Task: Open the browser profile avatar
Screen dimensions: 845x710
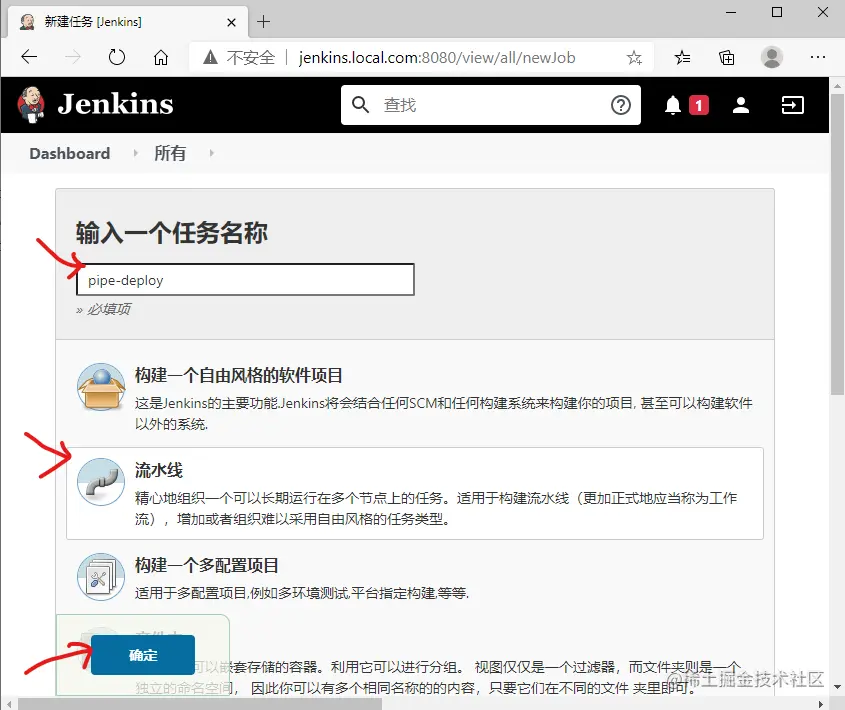Action: pos(772,57)
